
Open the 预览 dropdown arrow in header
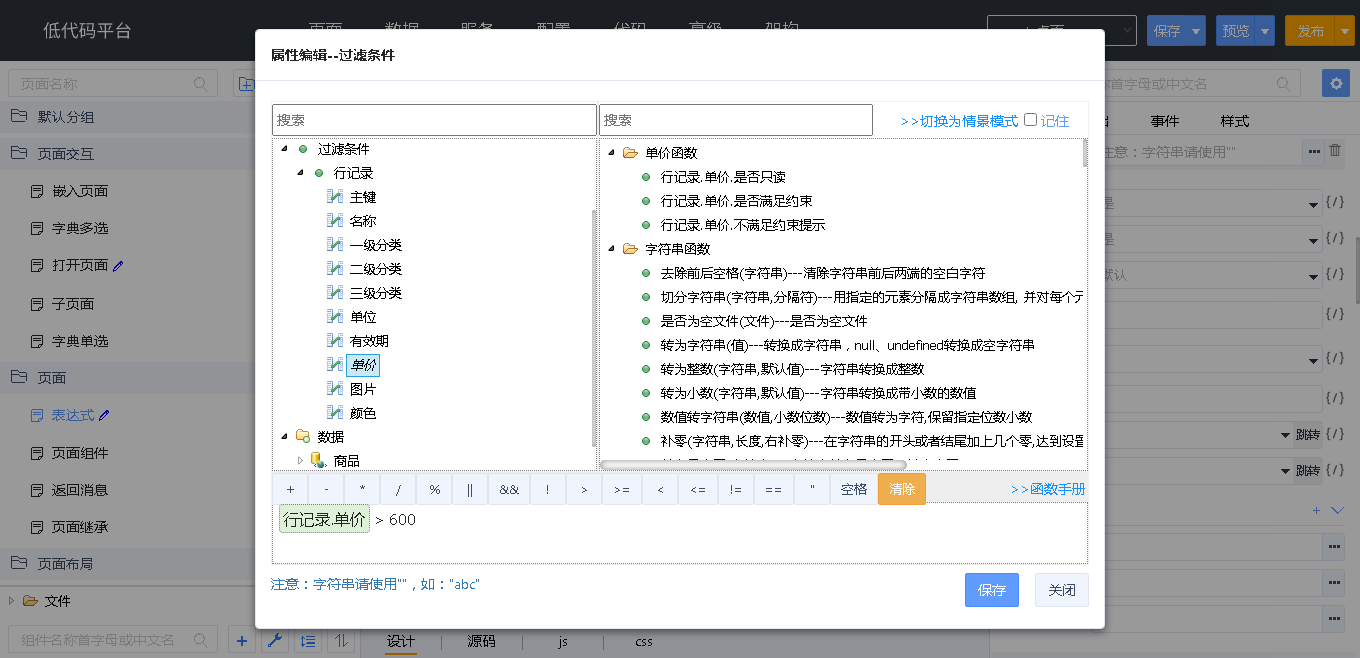tap(1266, 31)
